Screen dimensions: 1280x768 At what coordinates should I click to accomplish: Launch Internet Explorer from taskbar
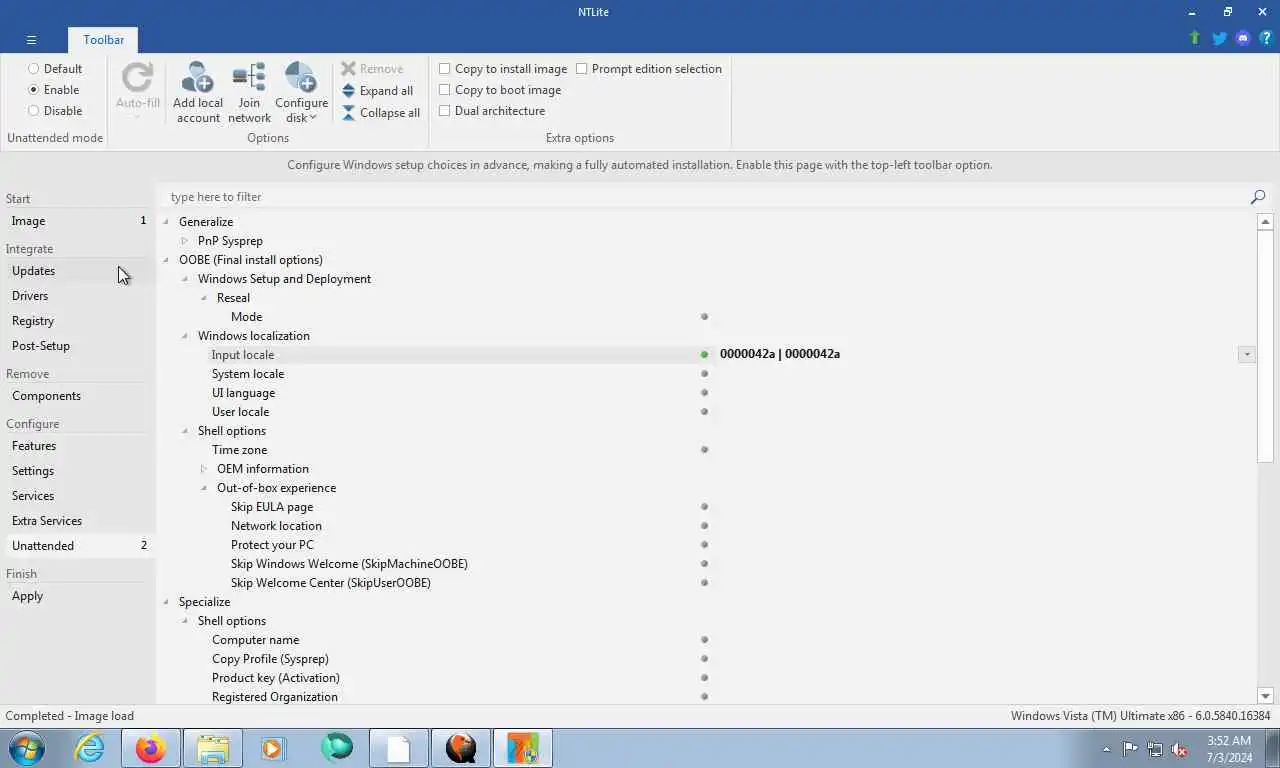point(90,748)
